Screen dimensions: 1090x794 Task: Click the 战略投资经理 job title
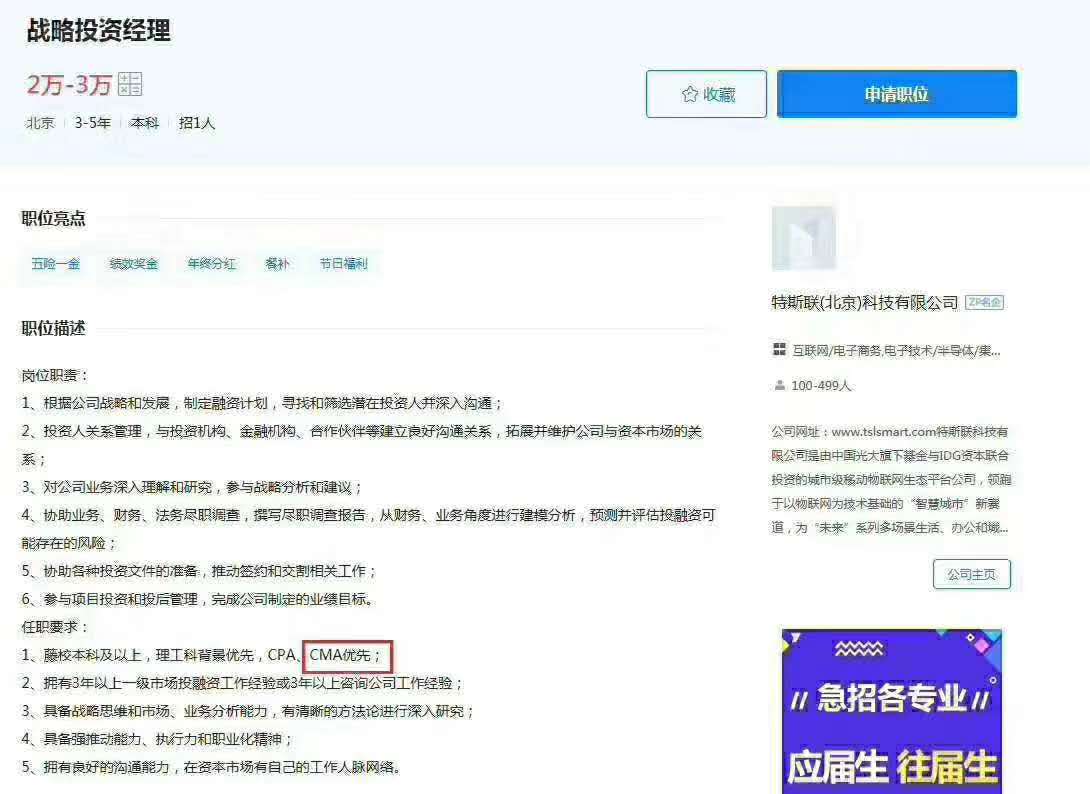click(x=97, y=32)
